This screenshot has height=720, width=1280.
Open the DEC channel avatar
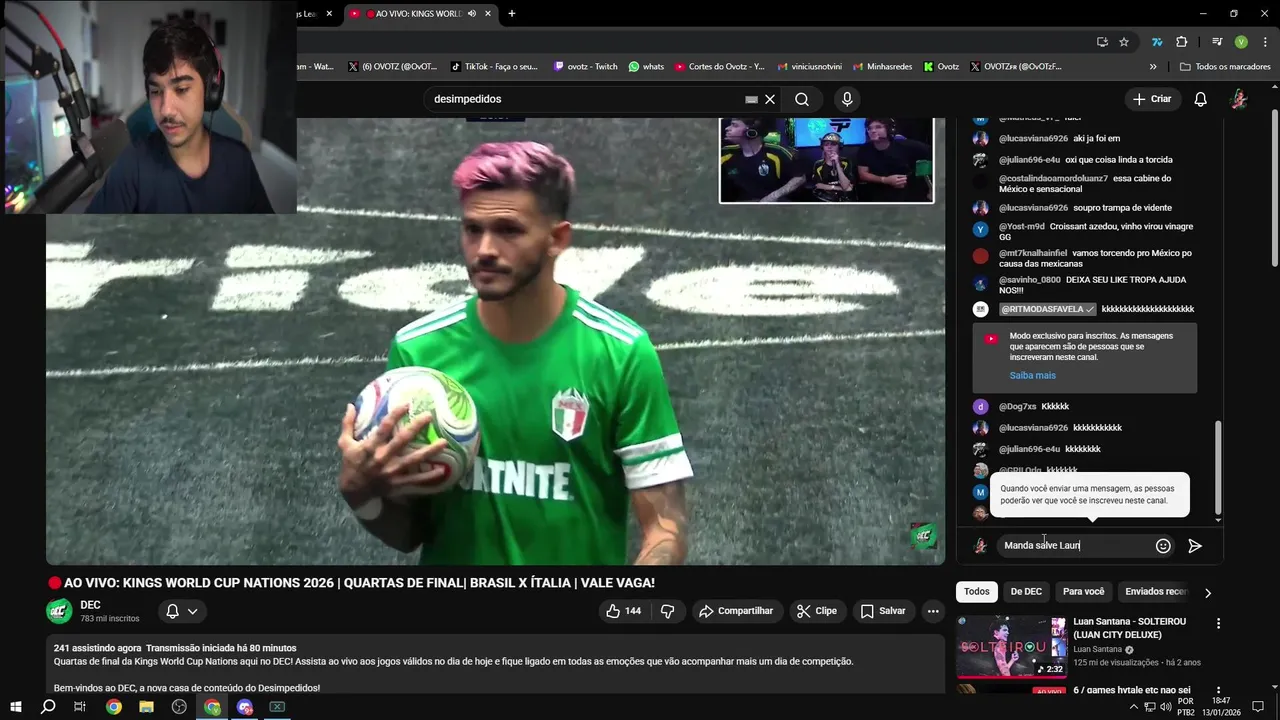[59, 611]
